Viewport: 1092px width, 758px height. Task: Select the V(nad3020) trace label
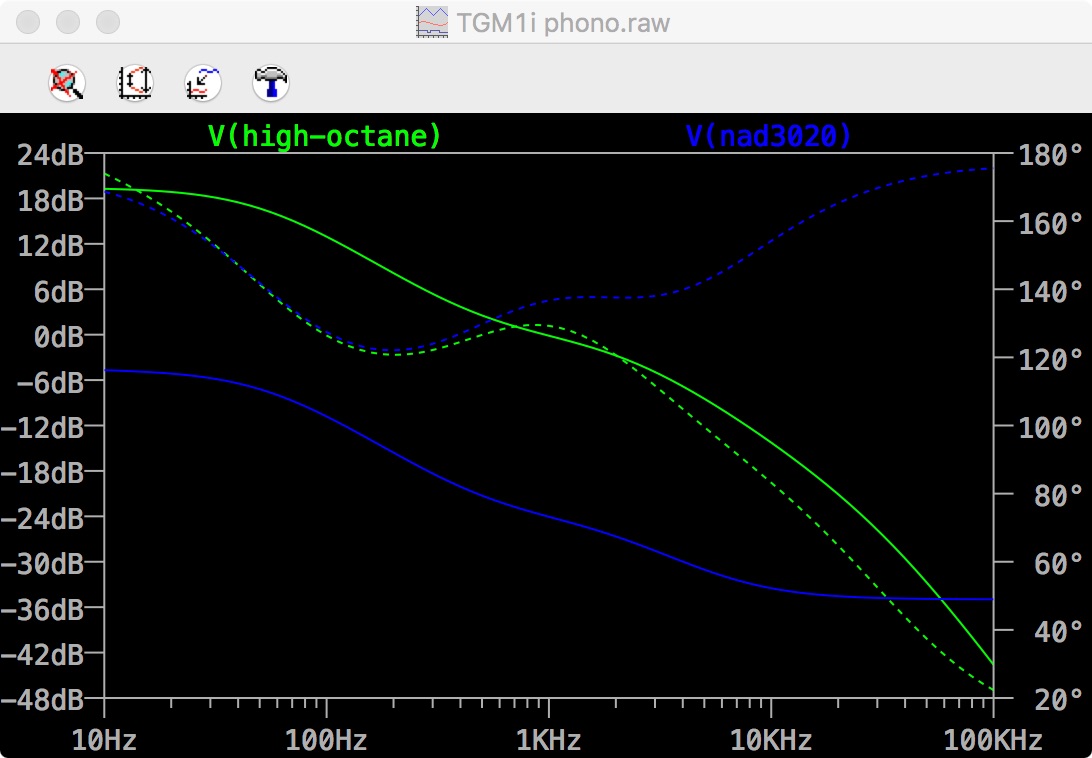pos(769,136)
